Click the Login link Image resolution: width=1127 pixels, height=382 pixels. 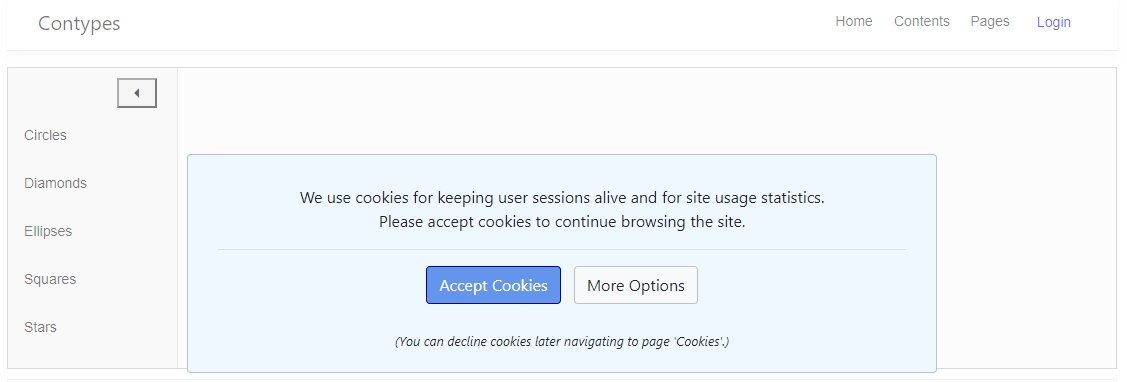pyautogui.click(x=1054, y=22)
